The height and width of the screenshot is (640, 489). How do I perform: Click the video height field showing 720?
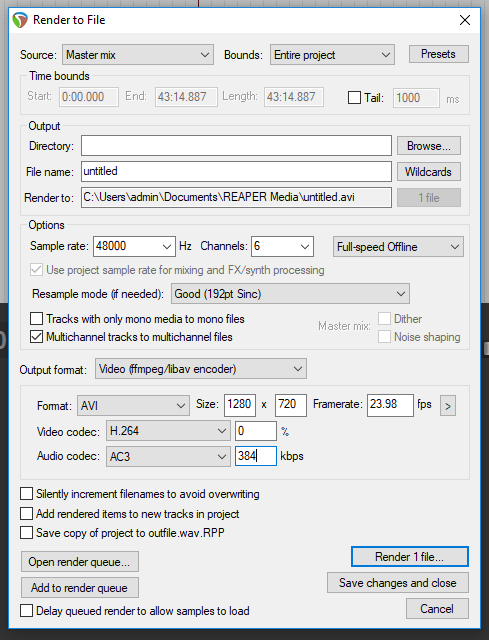pos(291,405)
